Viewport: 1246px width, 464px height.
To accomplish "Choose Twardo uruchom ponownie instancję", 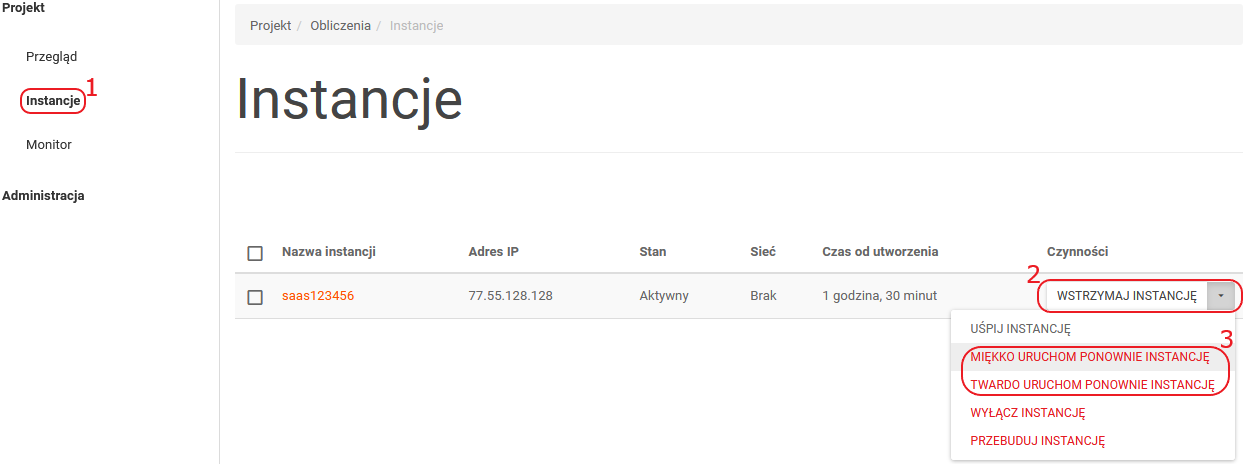I will point(1092,384).
